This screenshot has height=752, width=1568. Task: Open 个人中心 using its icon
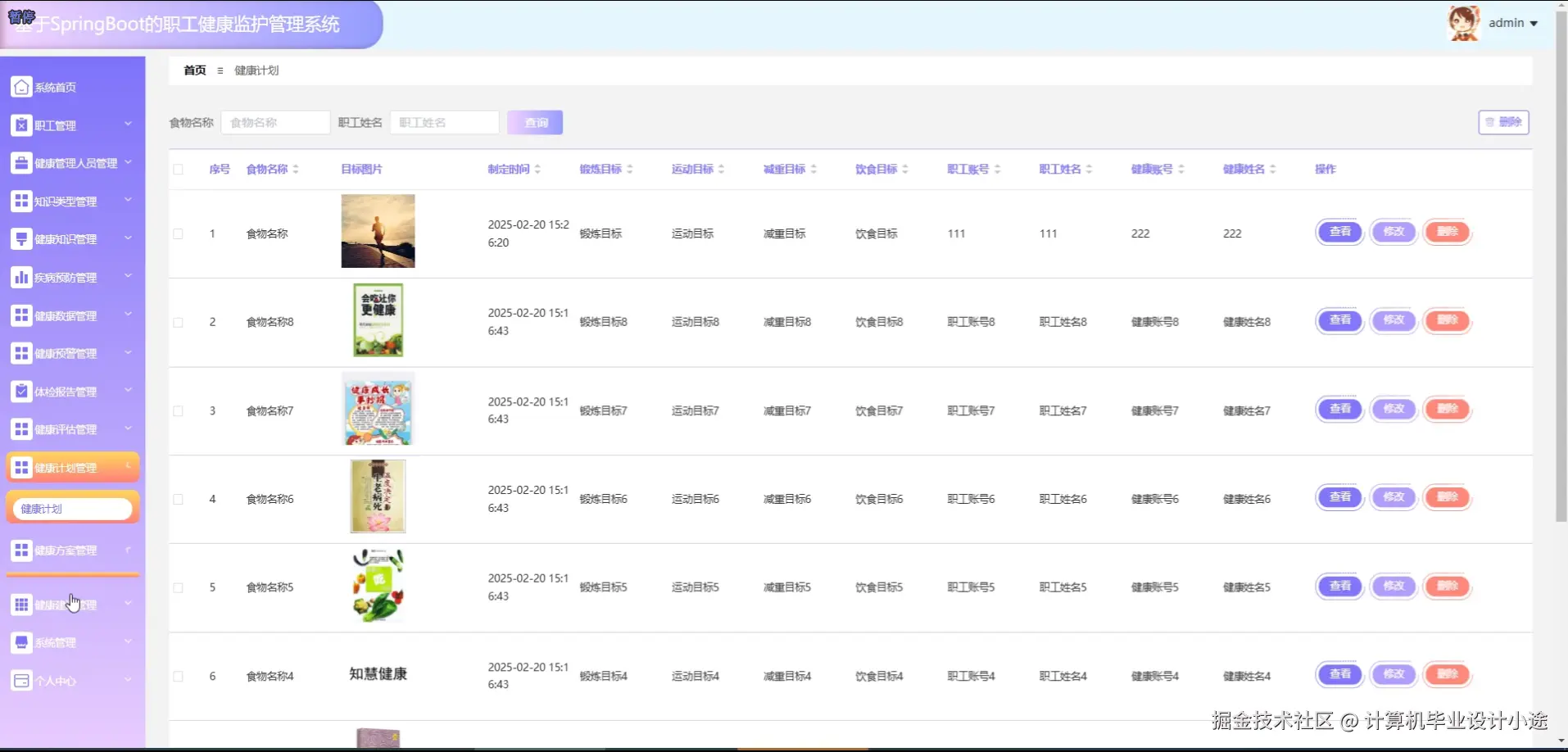tap(20, 680)
